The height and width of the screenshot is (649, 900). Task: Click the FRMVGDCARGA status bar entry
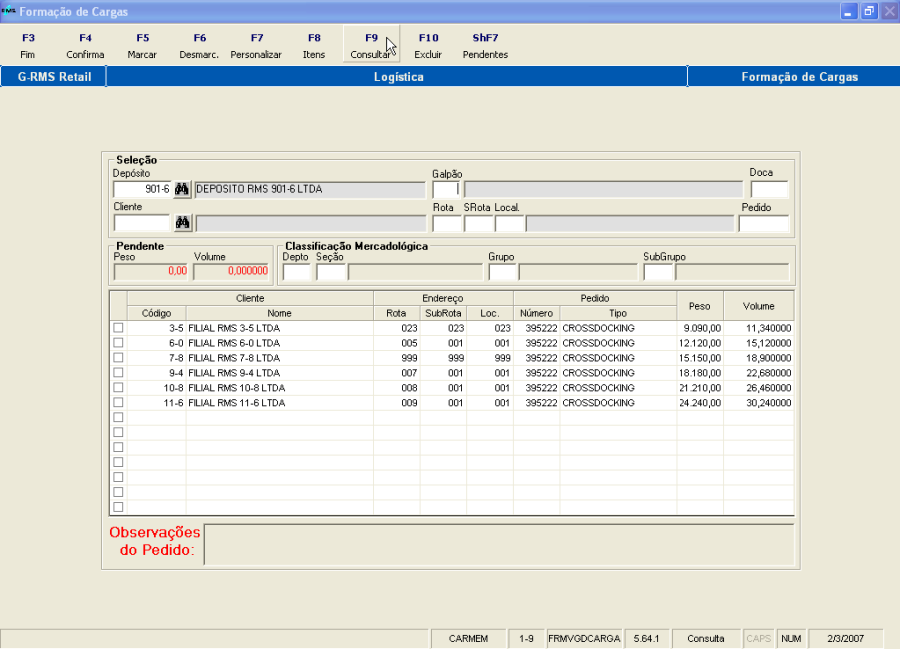coord(584,639)
